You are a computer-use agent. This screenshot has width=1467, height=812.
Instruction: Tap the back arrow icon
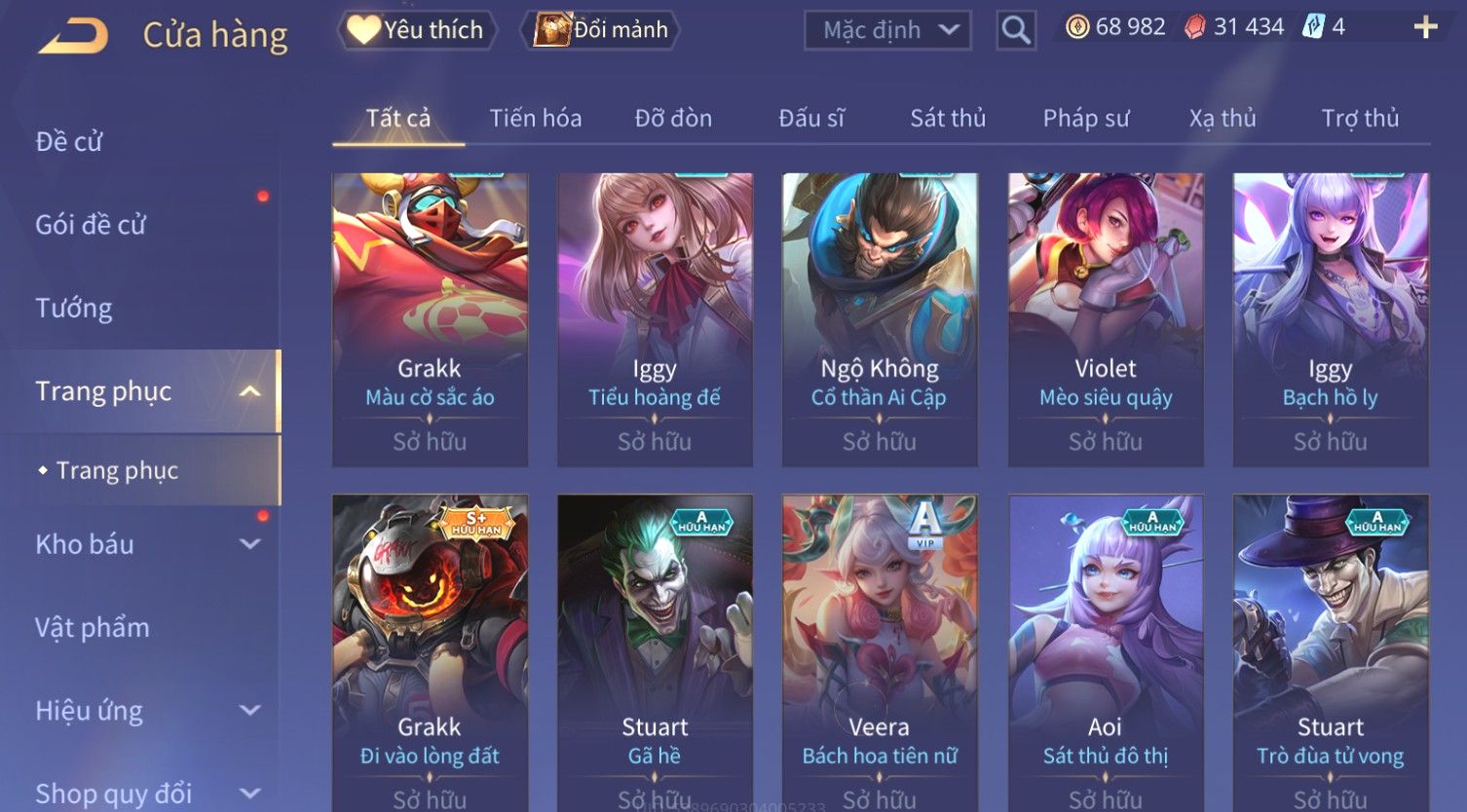[x=73, y=35]
